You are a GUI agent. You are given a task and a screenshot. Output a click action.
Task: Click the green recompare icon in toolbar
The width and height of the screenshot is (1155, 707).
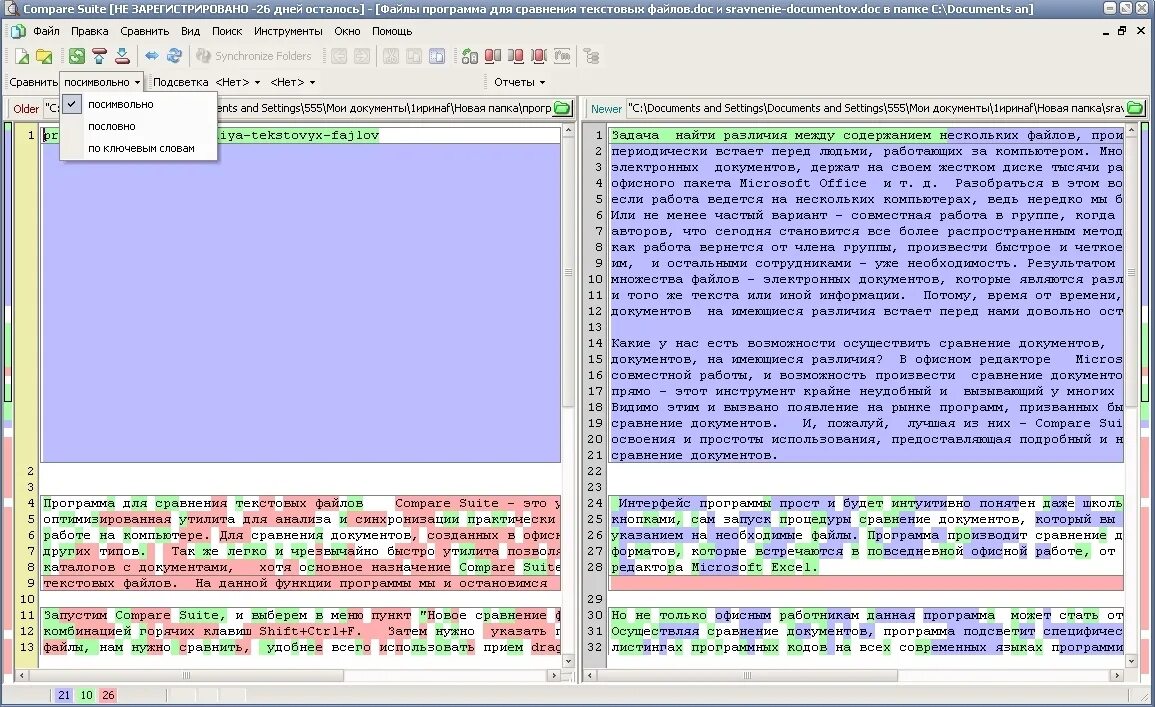[77, 56]
